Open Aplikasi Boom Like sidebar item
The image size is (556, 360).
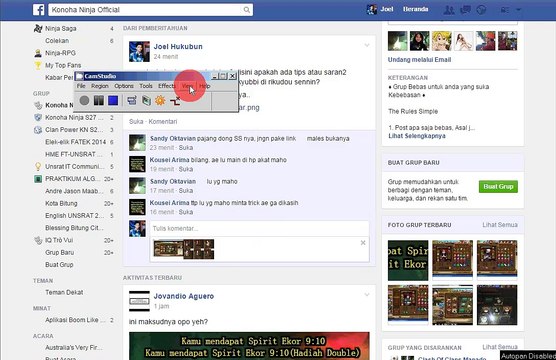[x=75, y=320]
